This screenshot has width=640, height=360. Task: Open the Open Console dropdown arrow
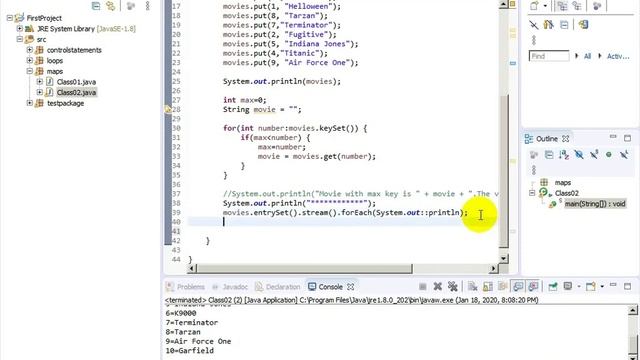(x=602, y=287)
